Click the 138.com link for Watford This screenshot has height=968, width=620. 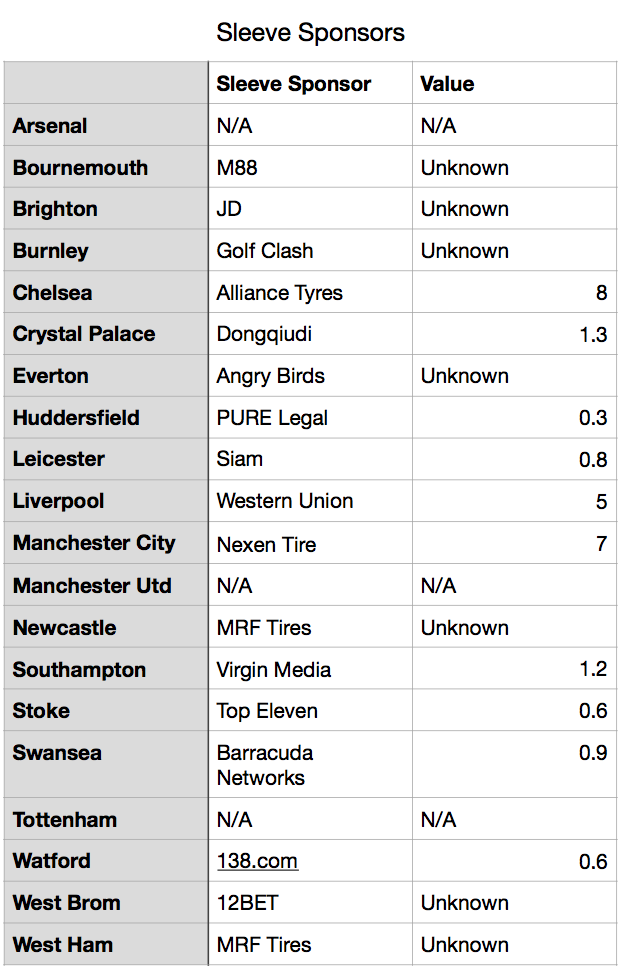[257, 861]
